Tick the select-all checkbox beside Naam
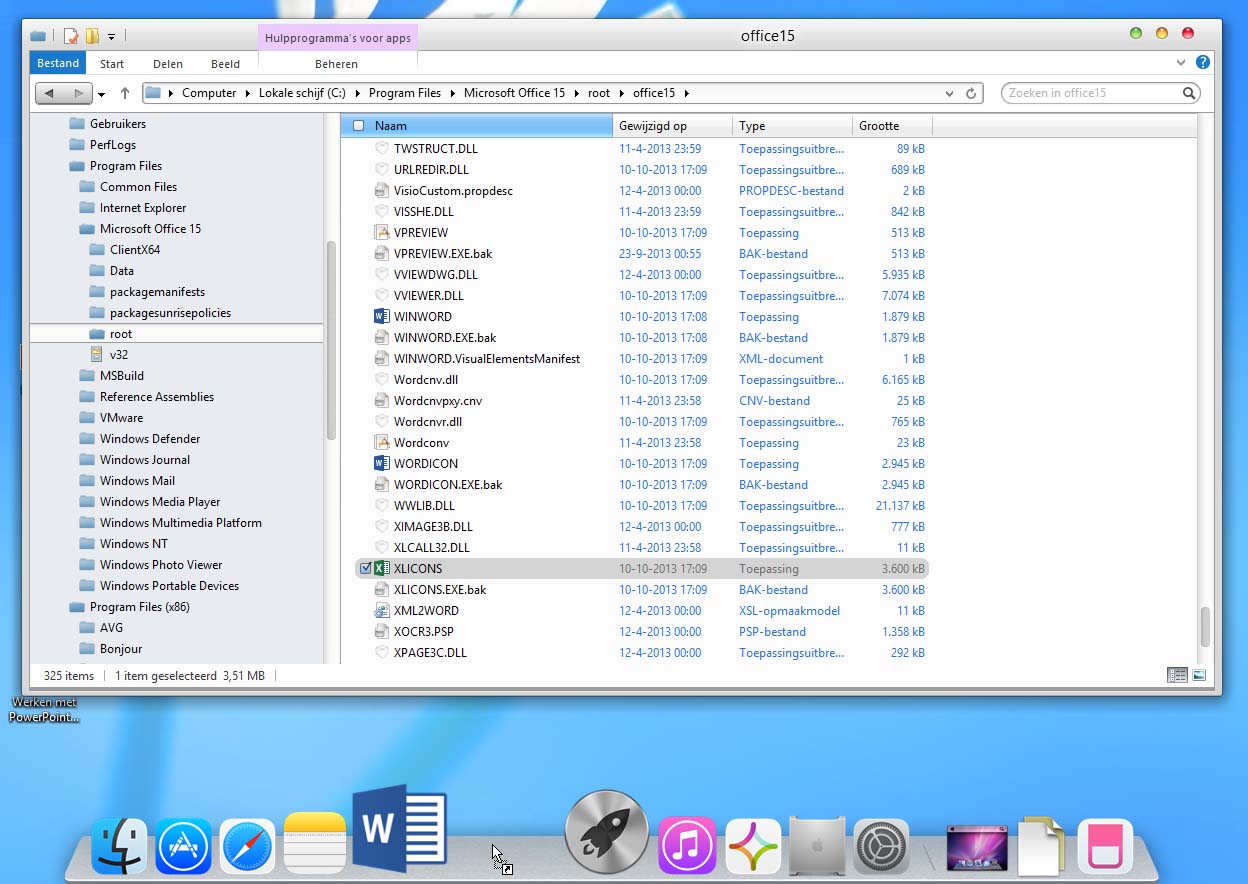The height and width of the screenshot is (884, 1248). [359, 126]
